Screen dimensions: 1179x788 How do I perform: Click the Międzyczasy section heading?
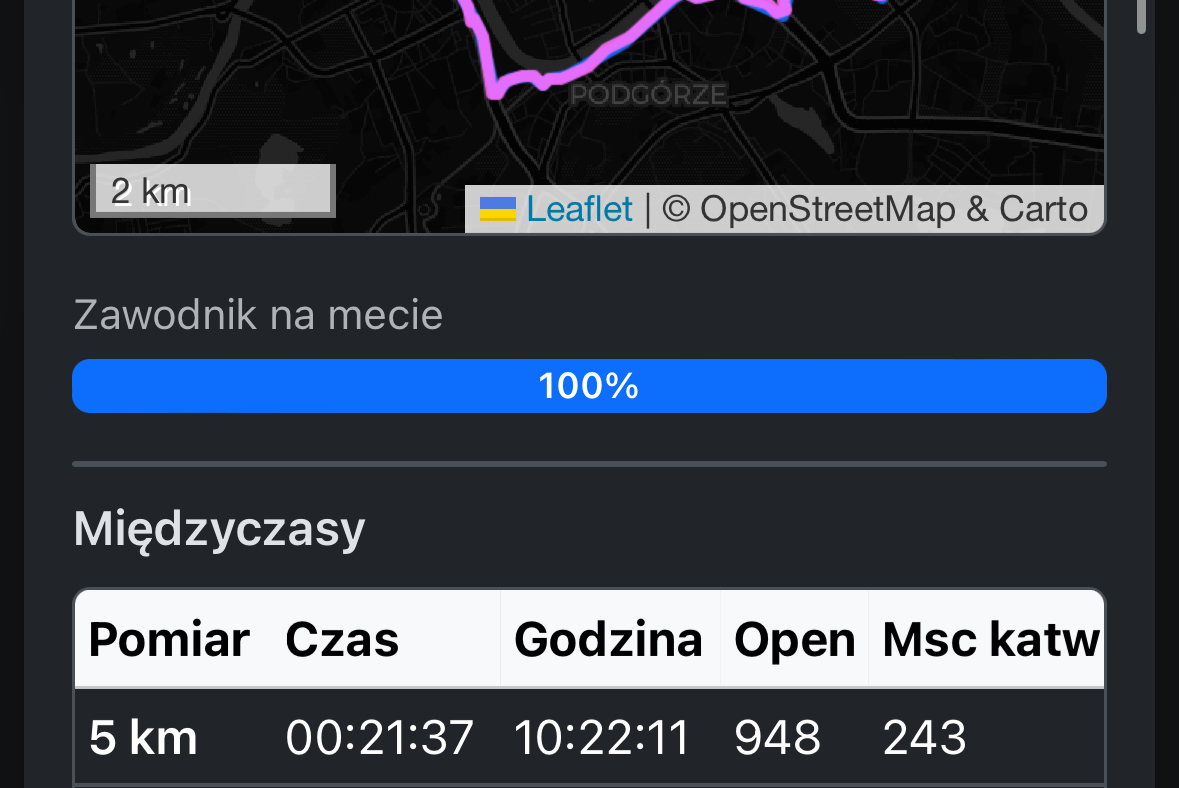point(219,530)
